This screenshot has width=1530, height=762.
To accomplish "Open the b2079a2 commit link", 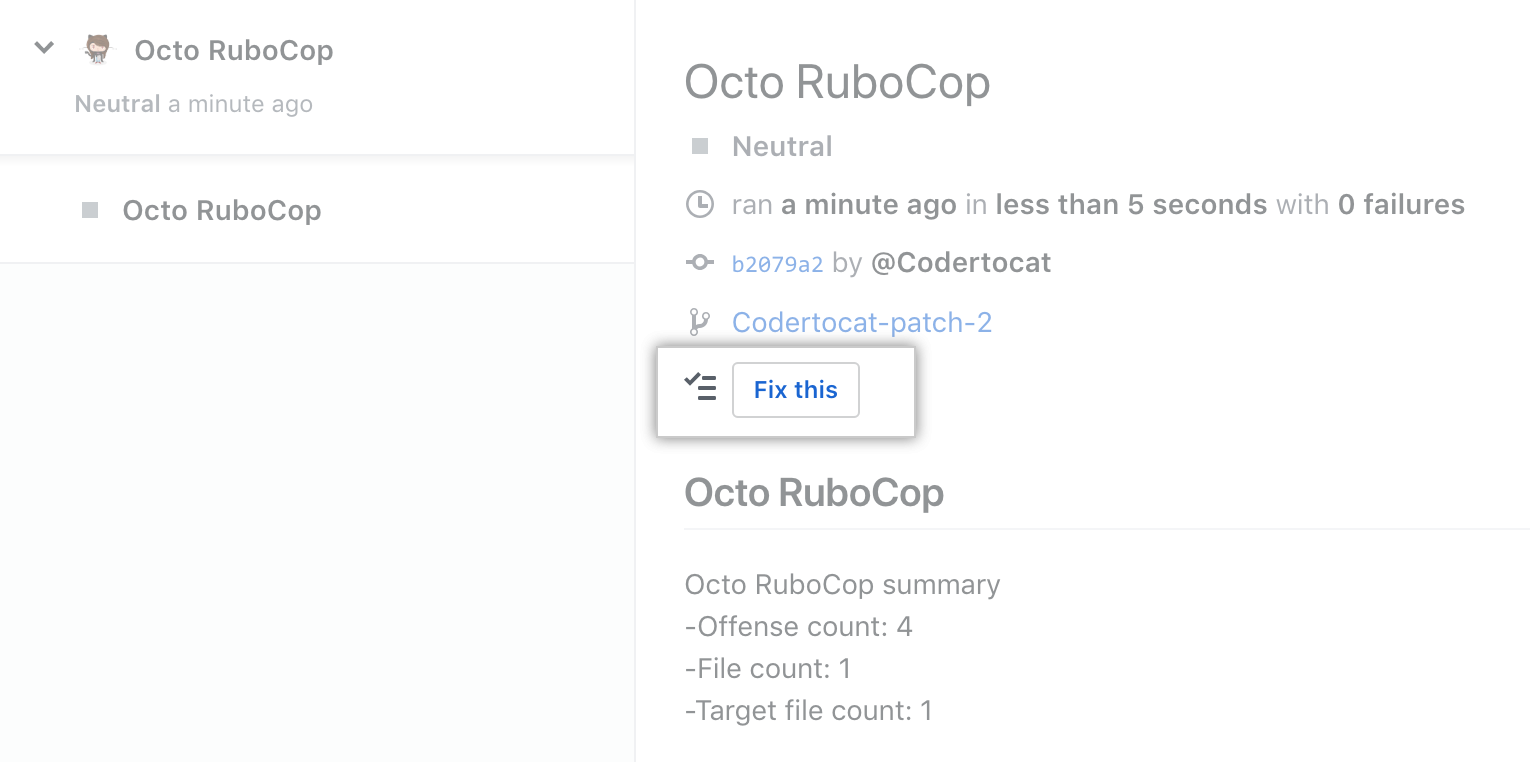I will coord(778,262).
